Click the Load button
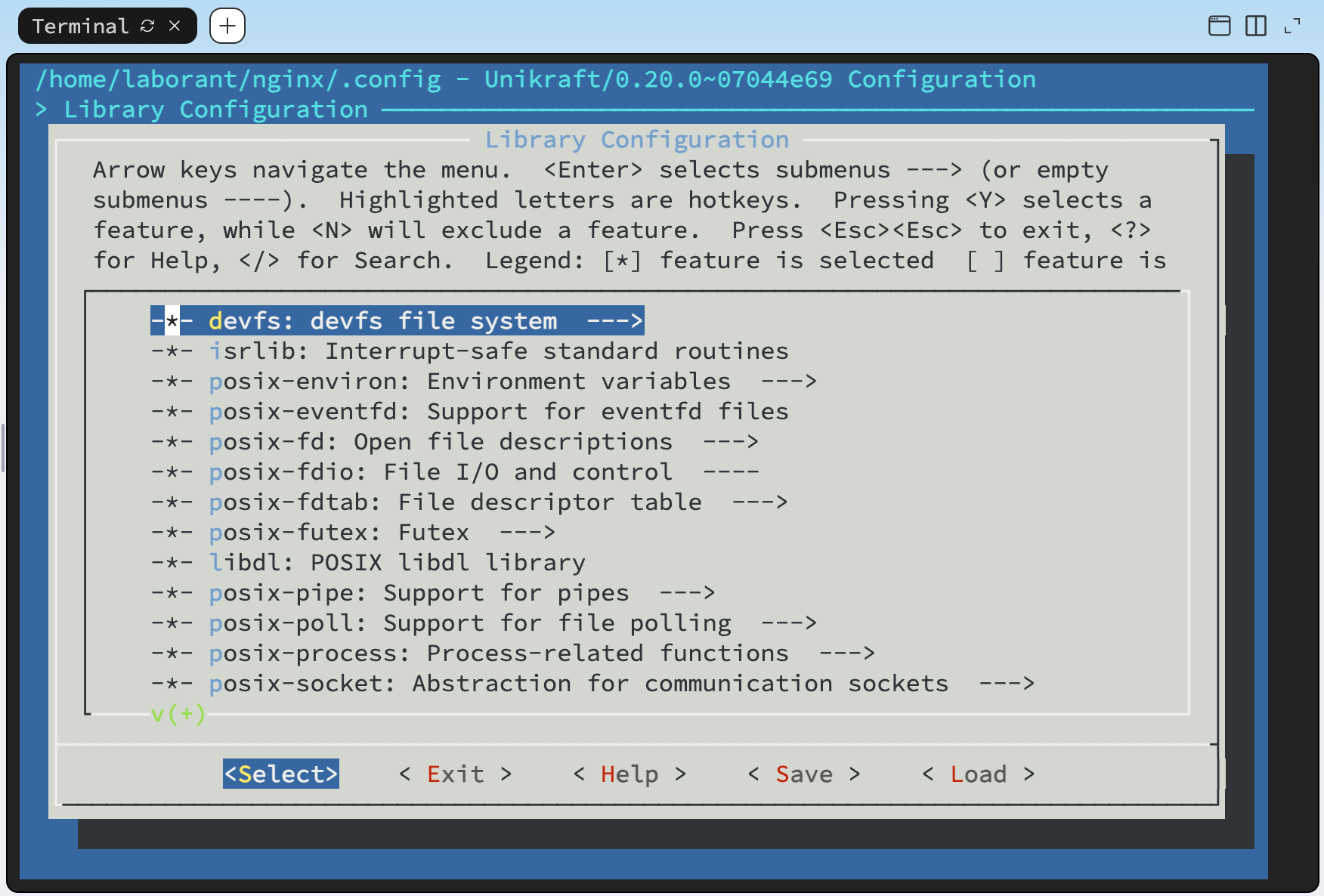1324x896 pixels. coord(978,774)
